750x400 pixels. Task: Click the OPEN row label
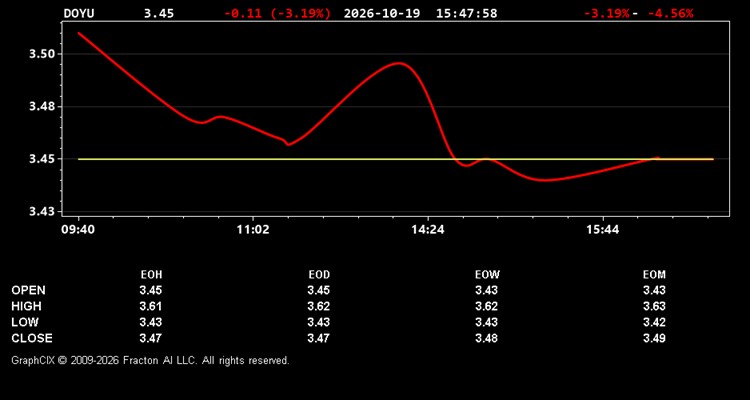(x=29, y=290)
